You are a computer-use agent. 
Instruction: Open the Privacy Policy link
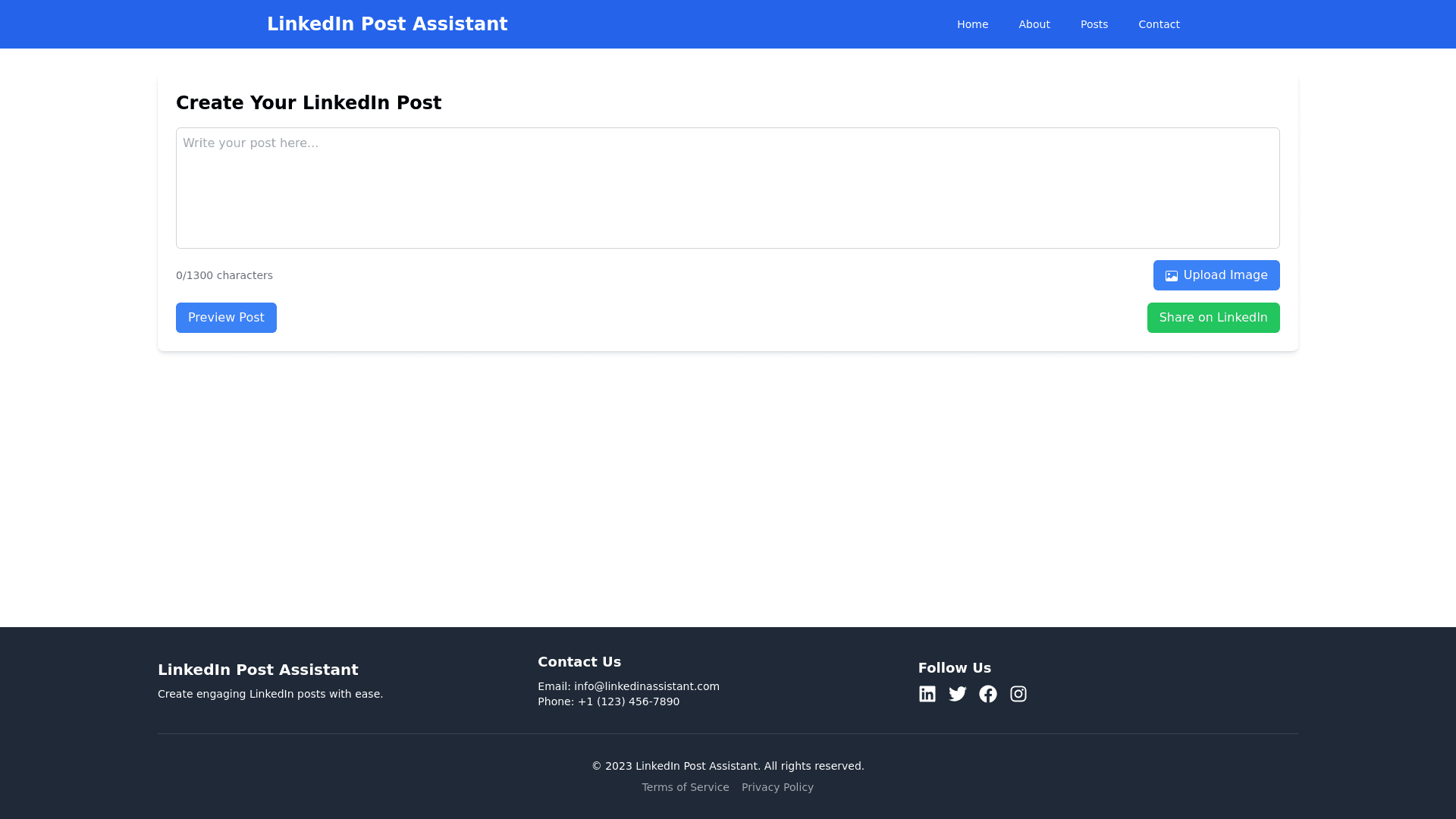[x=777, y=787]
